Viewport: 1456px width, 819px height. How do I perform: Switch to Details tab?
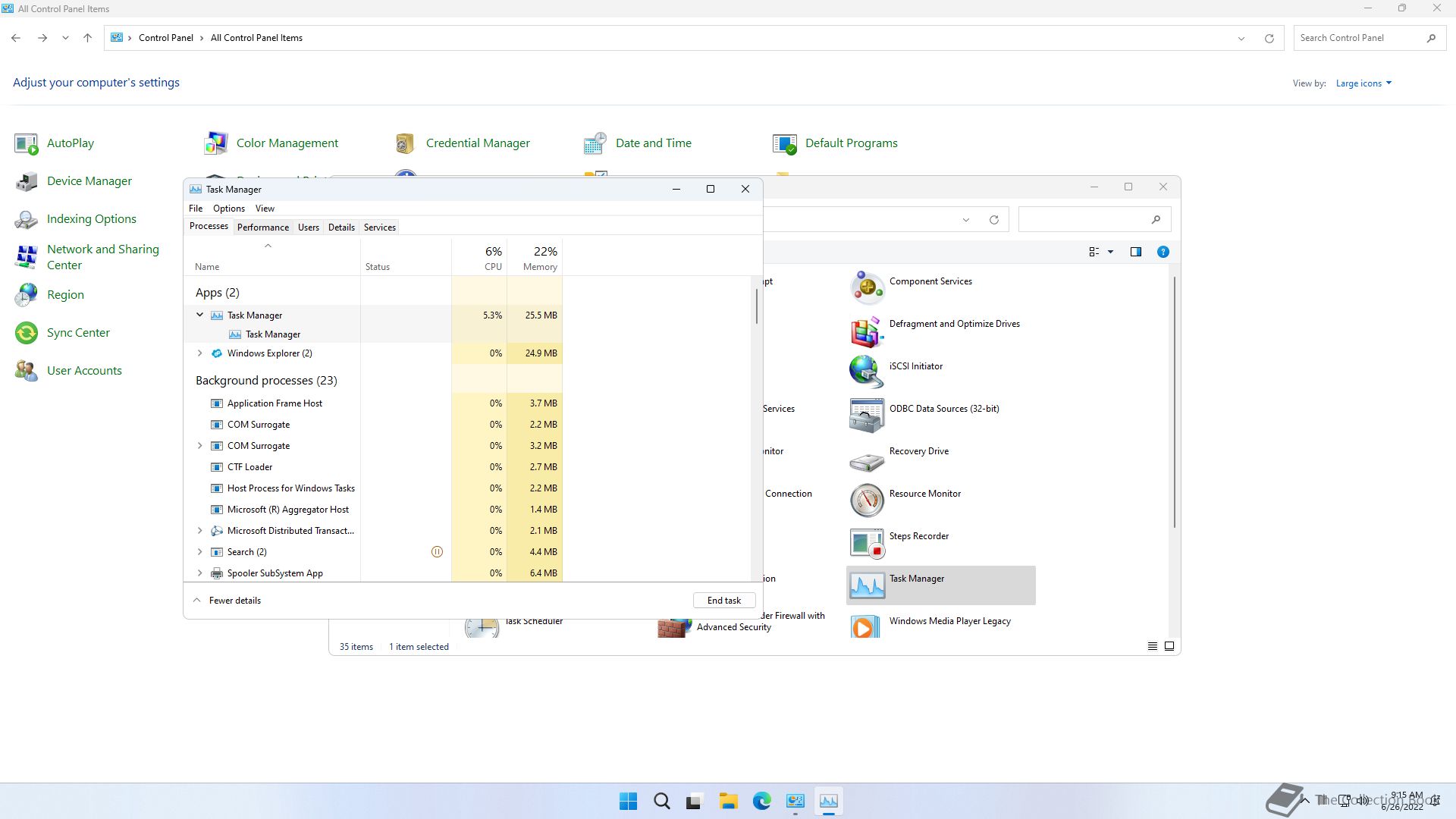tap(341, 227)
